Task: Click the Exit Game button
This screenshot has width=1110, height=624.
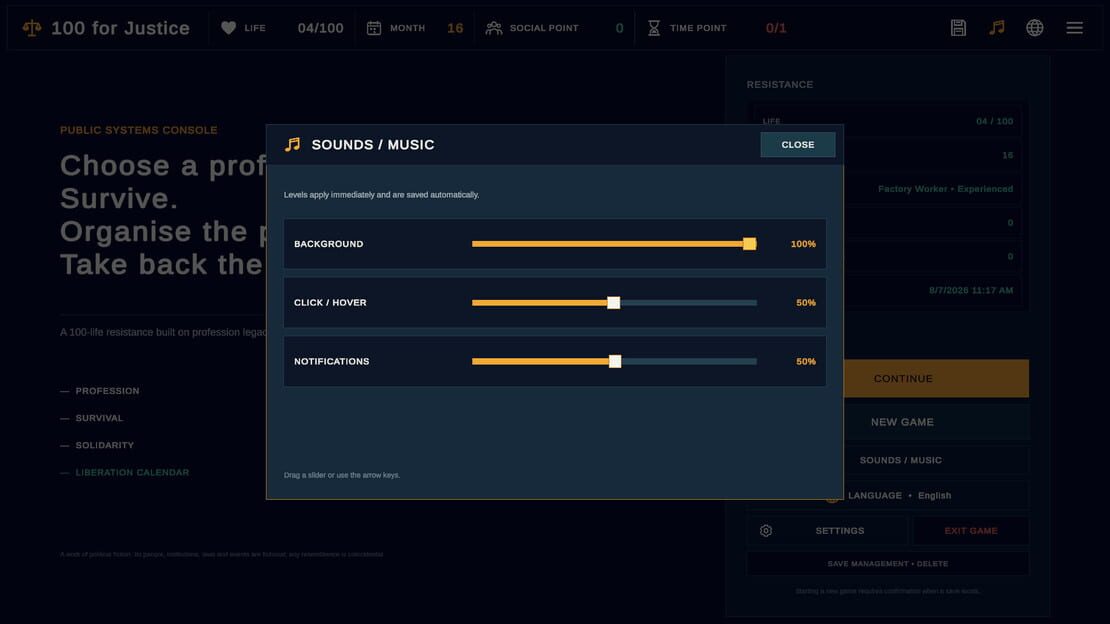Action: coord(971,531)
